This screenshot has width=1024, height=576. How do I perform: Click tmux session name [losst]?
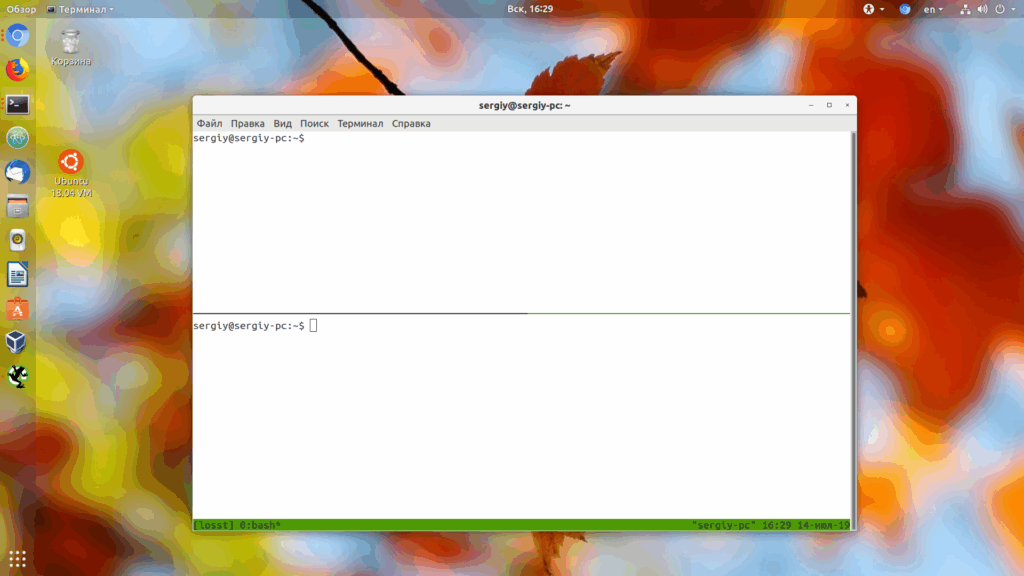click(213, 525)
